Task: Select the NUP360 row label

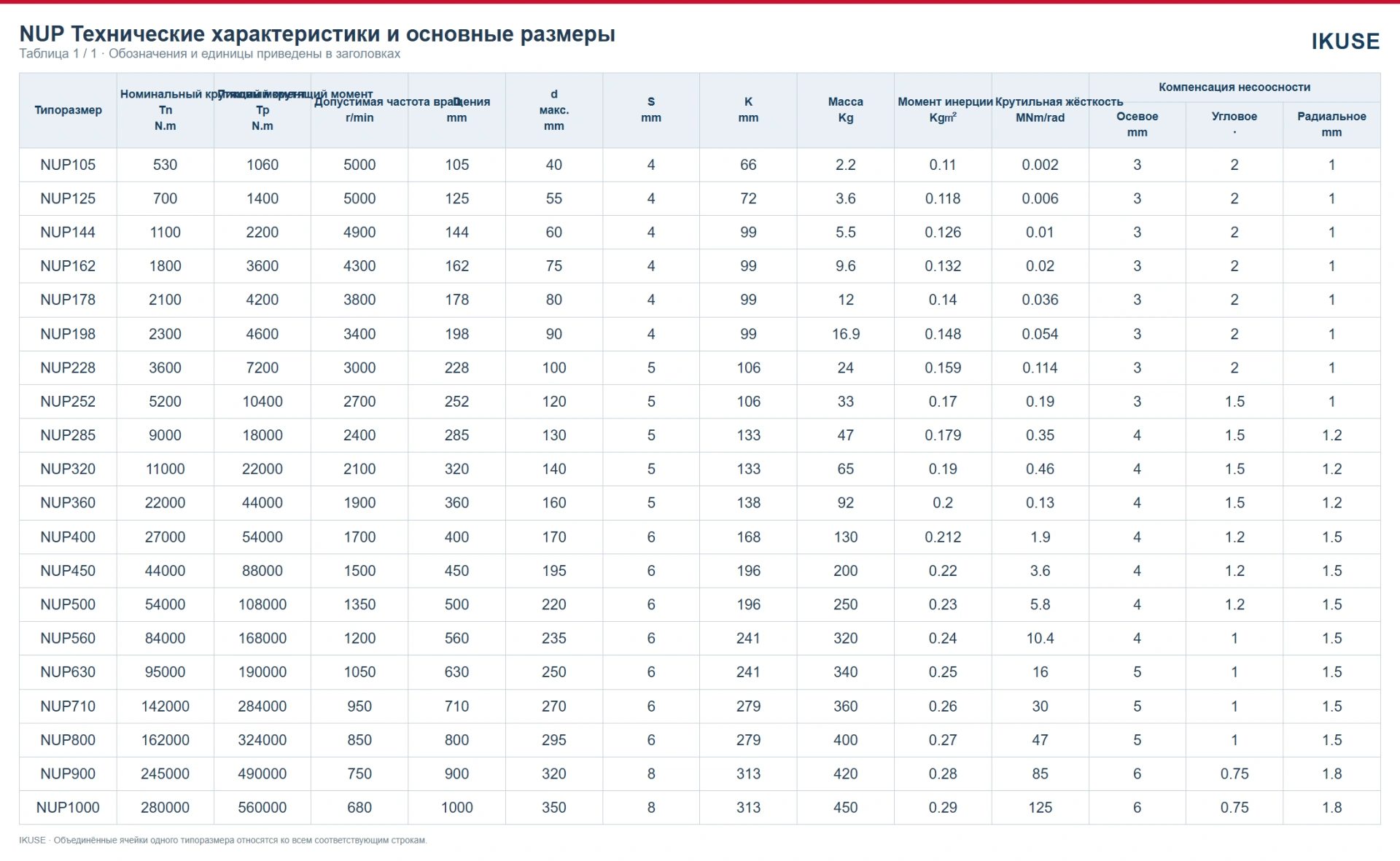Action: pos(68,503)
